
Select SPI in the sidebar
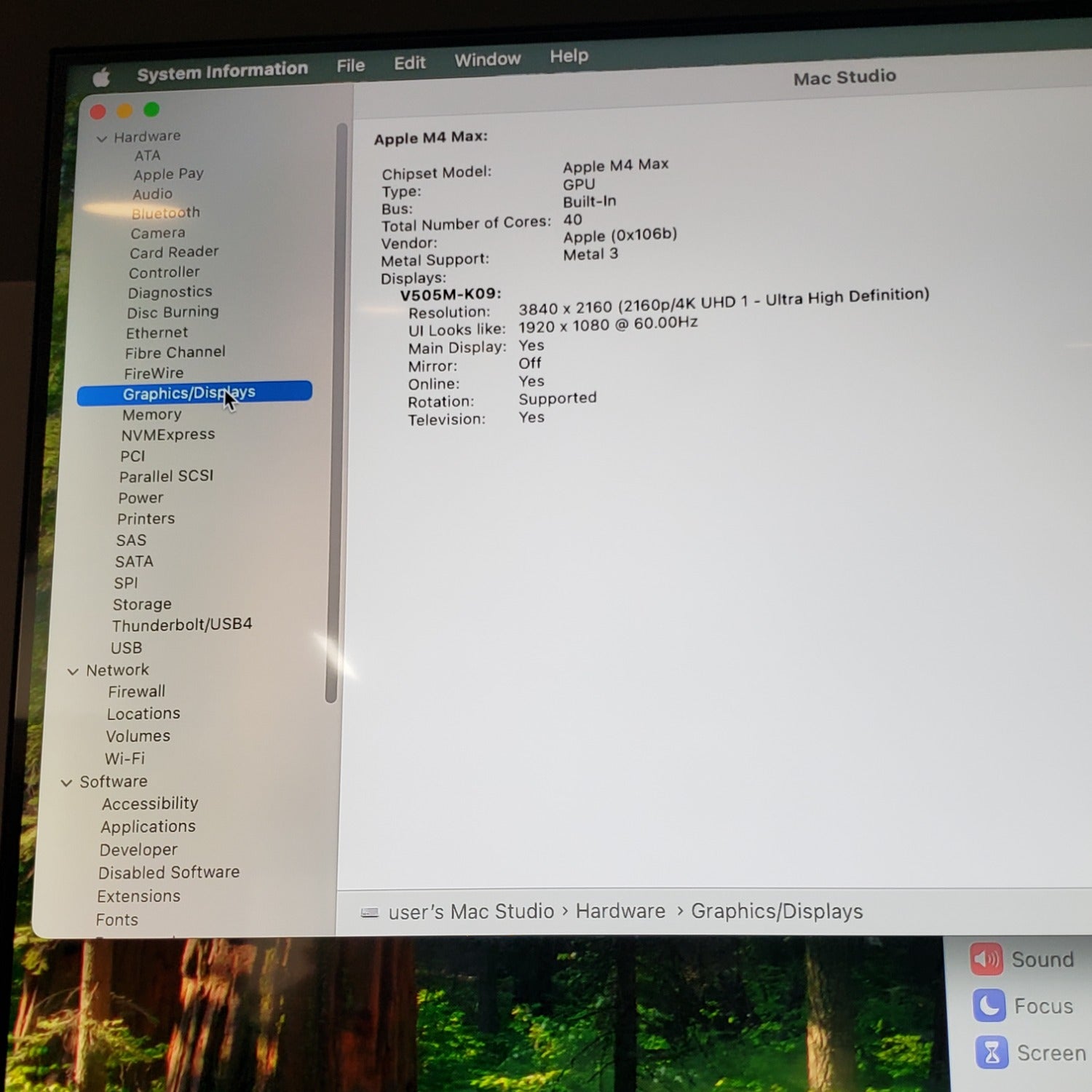click(125, 583)
